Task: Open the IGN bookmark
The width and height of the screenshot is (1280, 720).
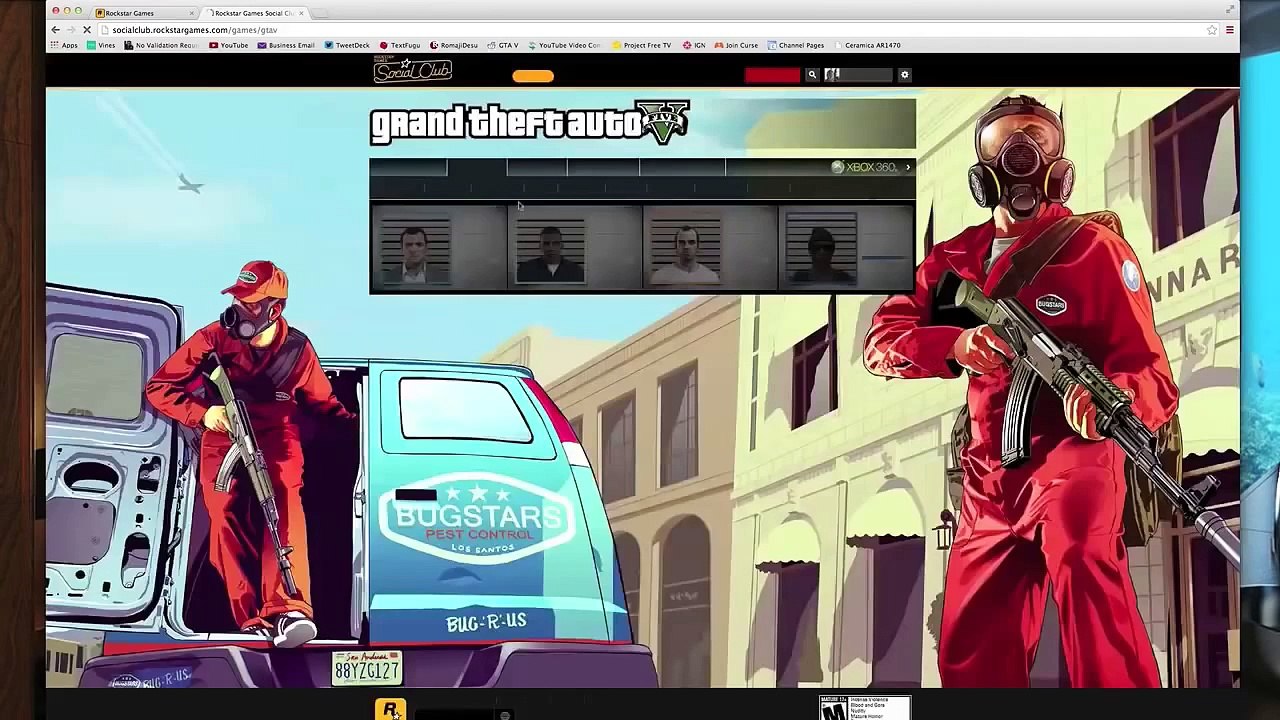Action: (x=694, y=45)
